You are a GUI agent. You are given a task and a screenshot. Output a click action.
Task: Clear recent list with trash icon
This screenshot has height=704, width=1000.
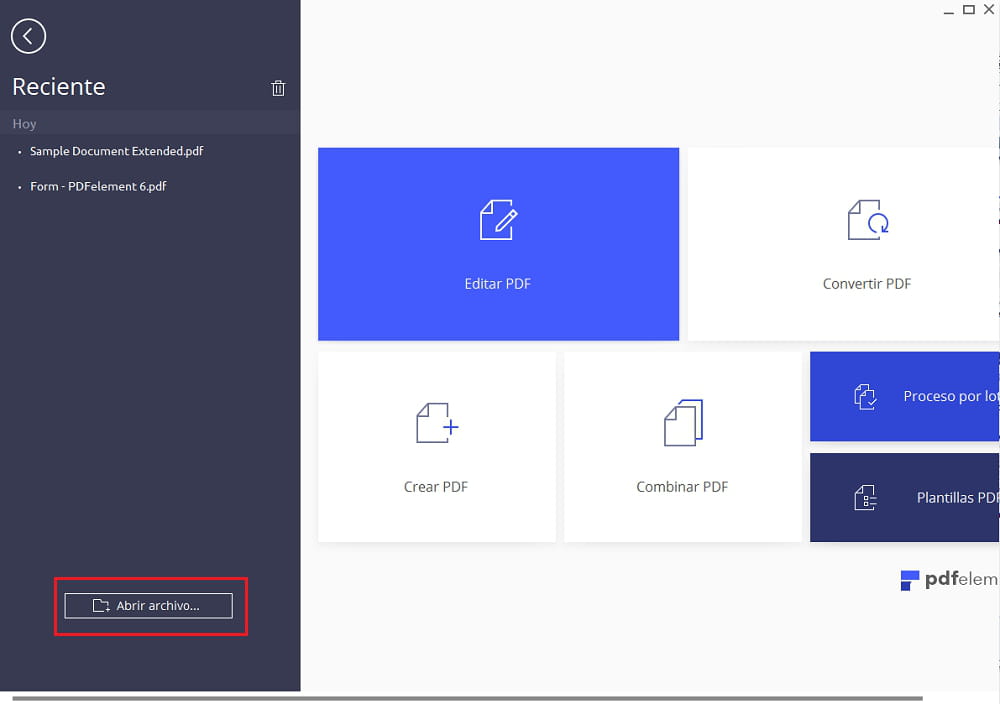tap(278, 88)
